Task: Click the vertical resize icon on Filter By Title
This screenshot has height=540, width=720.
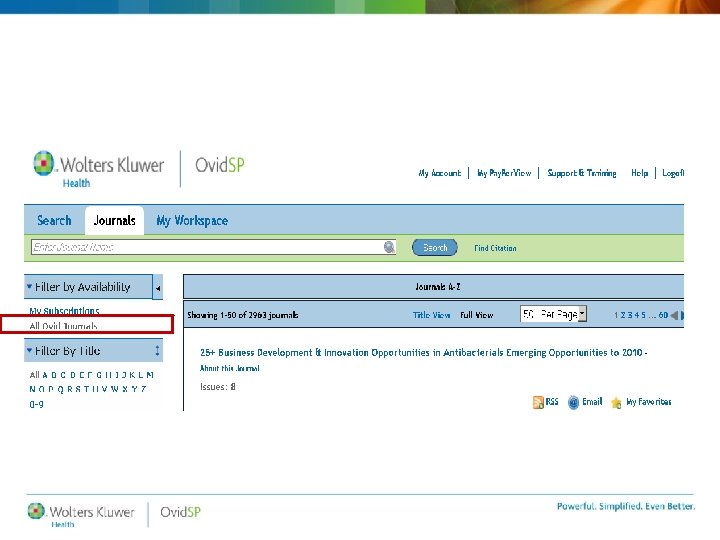Action: coord(157,350)
